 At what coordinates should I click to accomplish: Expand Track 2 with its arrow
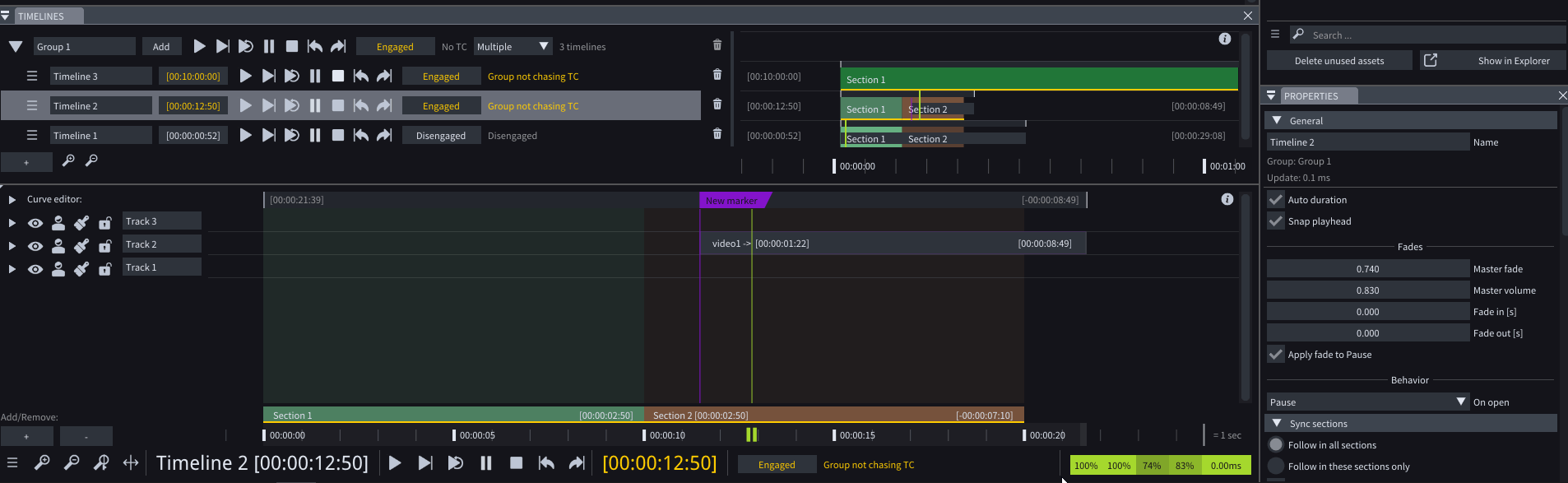[12, 246]
